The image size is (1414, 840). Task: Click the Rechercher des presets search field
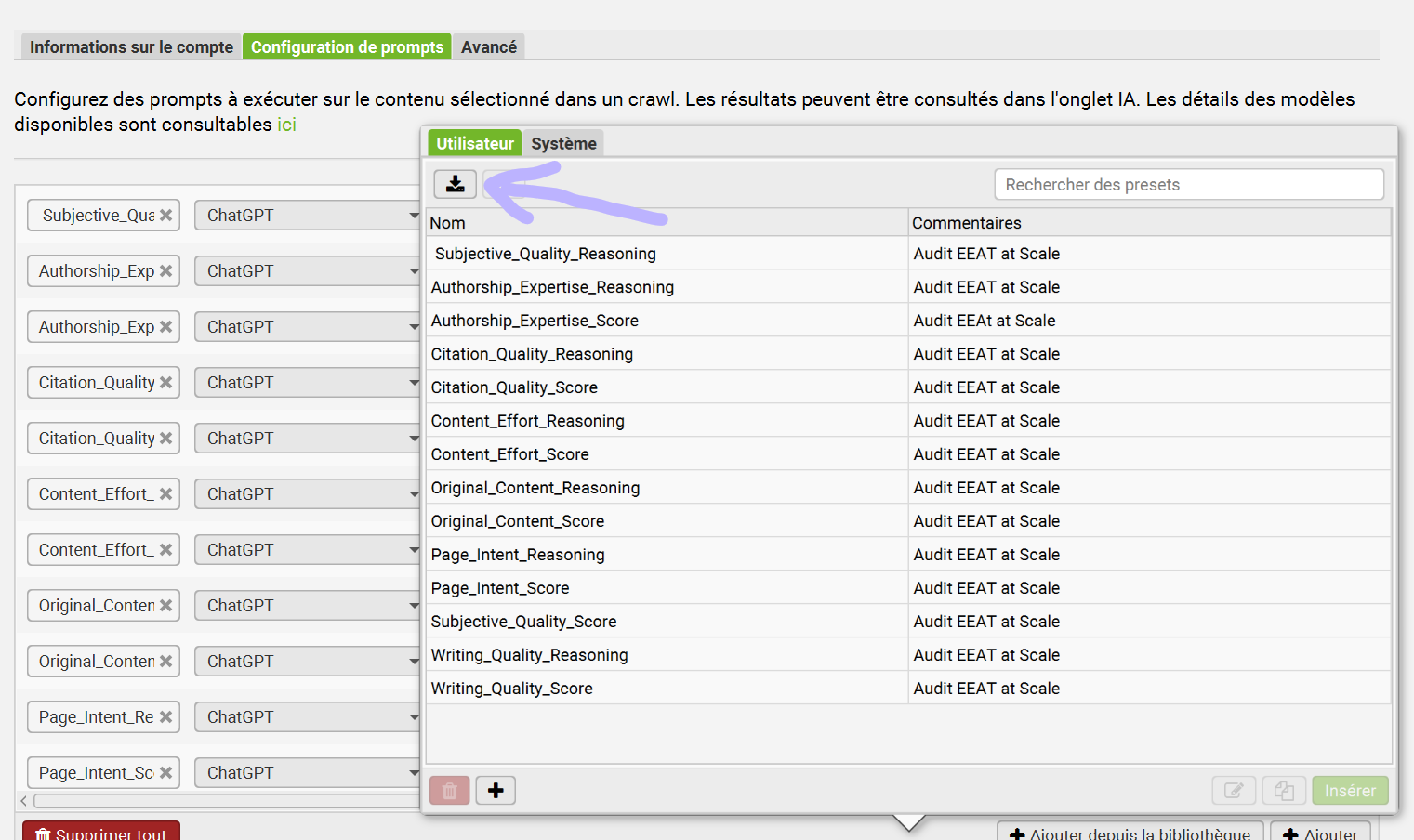coord(1188,185)
